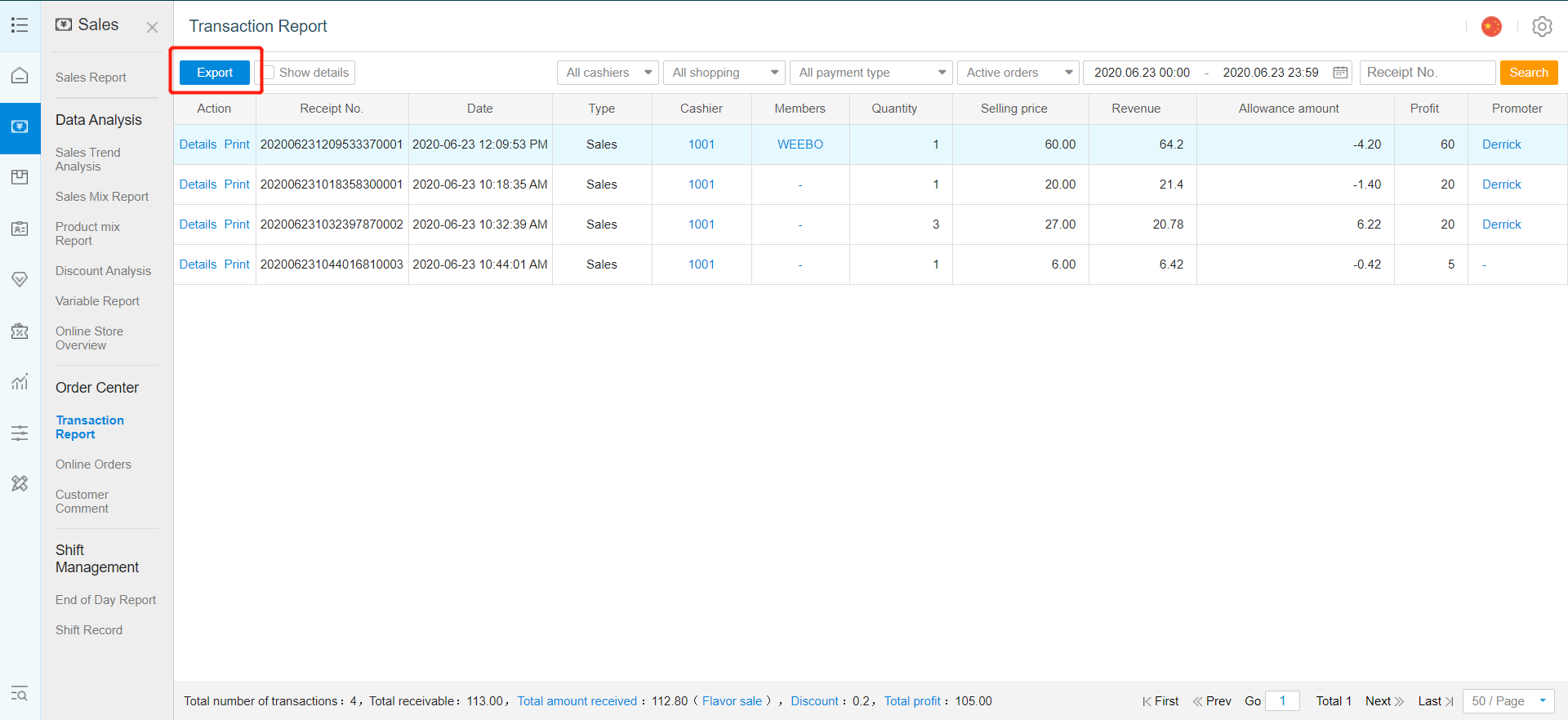
Task: Open Product mix Report menu item
Action: [x=87, y=233]
